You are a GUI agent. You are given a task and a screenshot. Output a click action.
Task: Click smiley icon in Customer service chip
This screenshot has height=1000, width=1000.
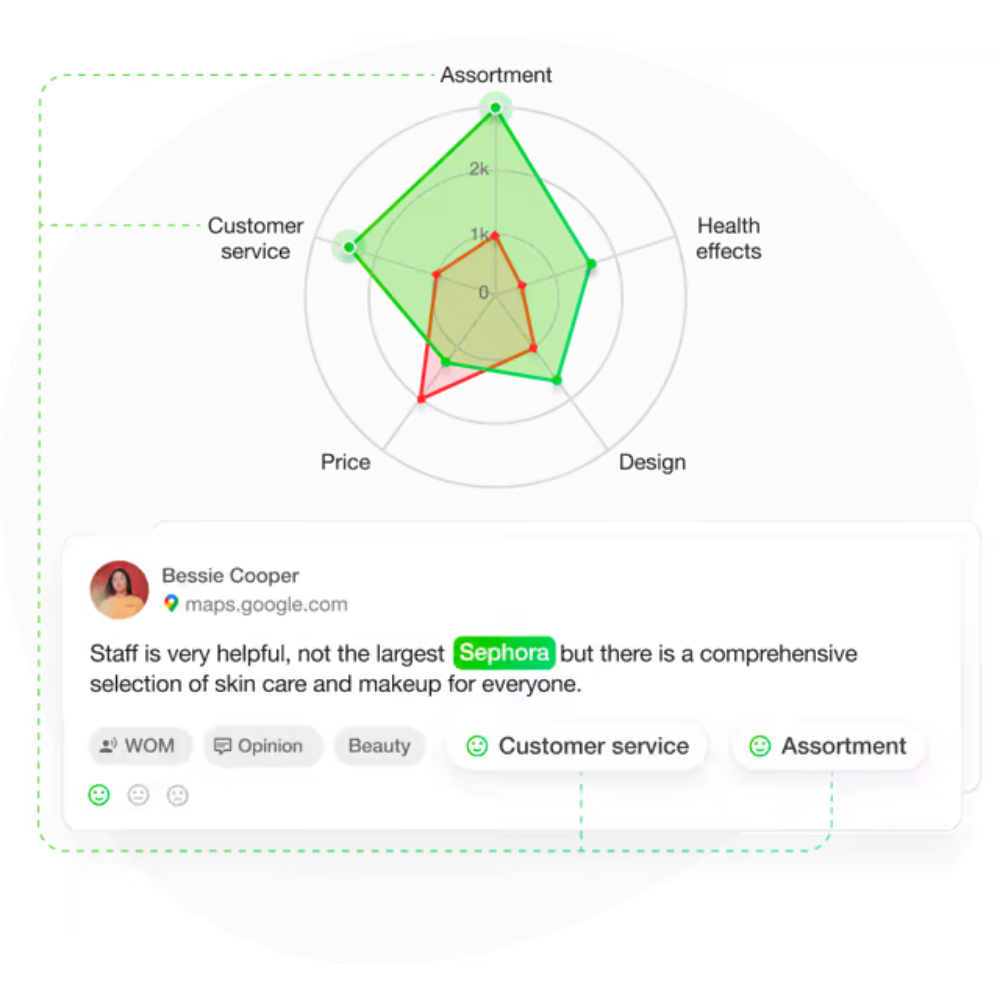pyautogui.click(x=477, y=746)
